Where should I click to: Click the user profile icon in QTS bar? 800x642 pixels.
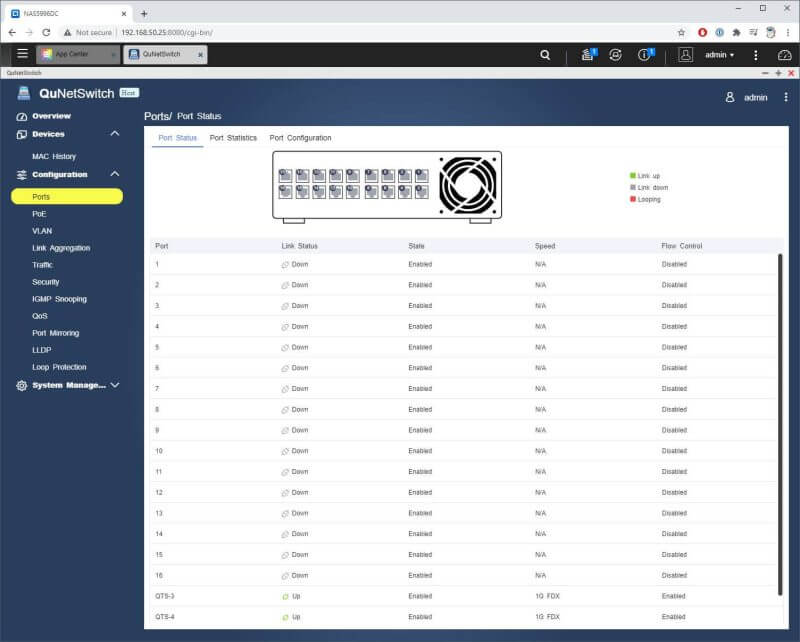pyautogui.click(x=685, y=55)
